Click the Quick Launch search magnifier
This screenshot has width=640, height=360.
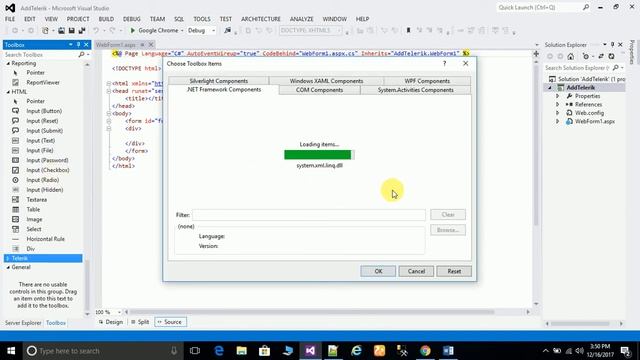[586, 7]
